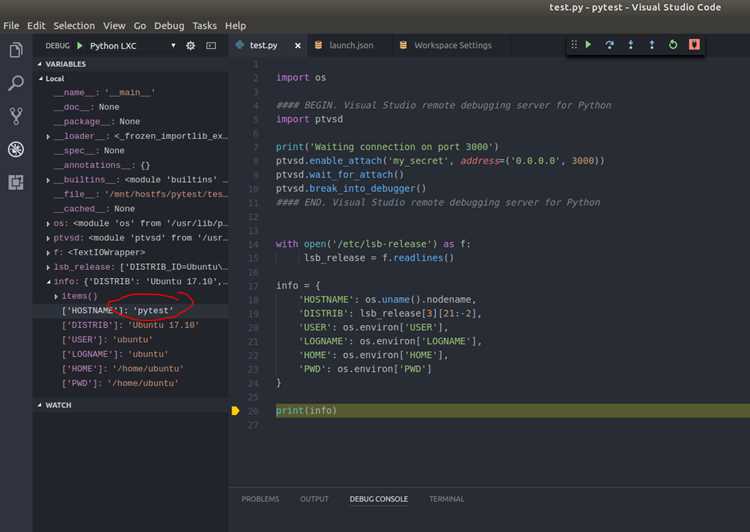Open the Search magnifier in activity bar

click(16, 83)
